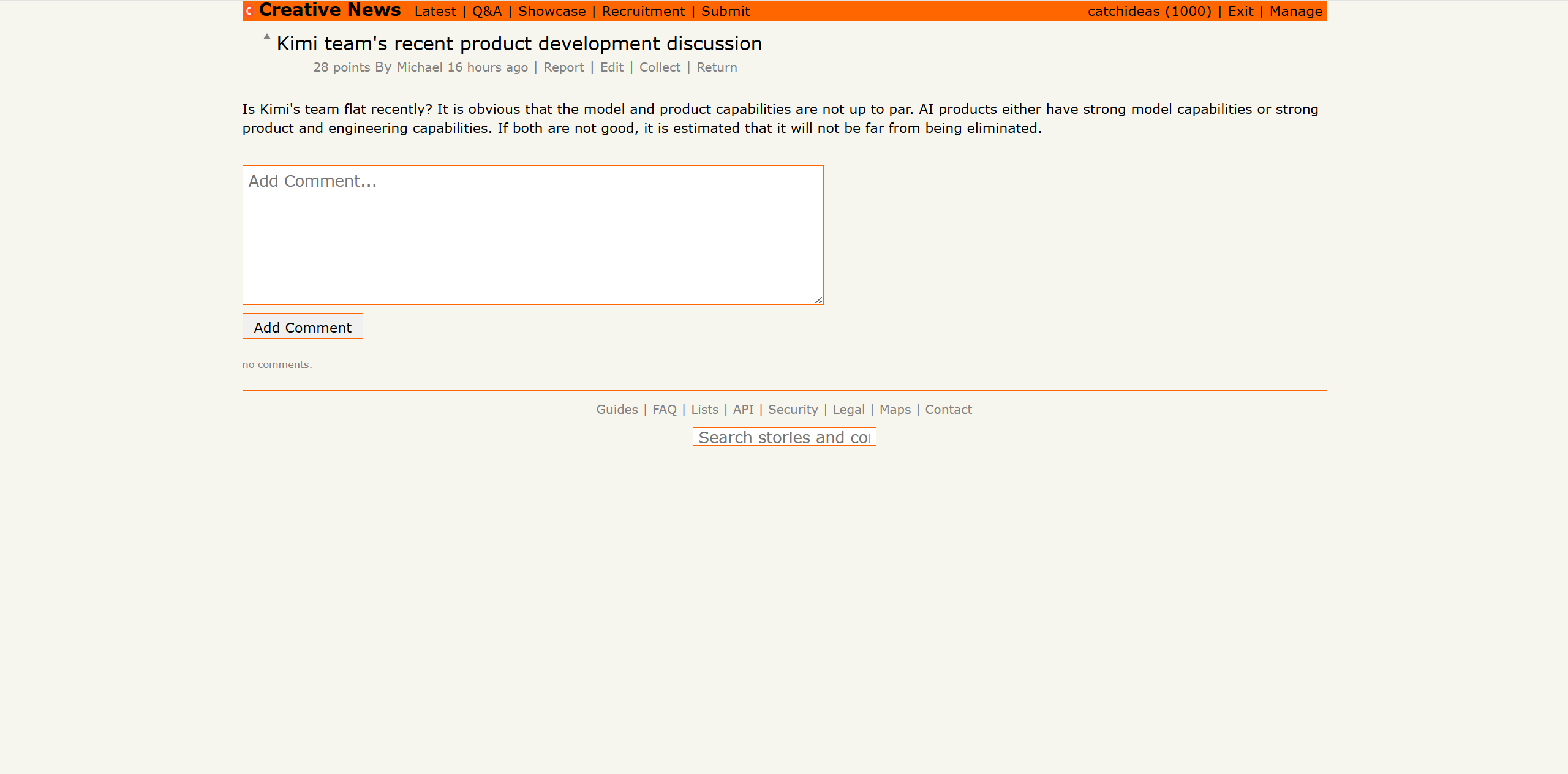Open catchideas (1000) user profile
1568x774 pixels.
(x=1150, y=11)
